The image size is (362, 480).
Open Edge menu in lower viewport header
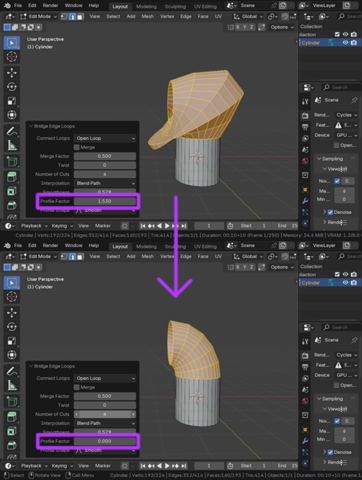(x=186, y=256)
